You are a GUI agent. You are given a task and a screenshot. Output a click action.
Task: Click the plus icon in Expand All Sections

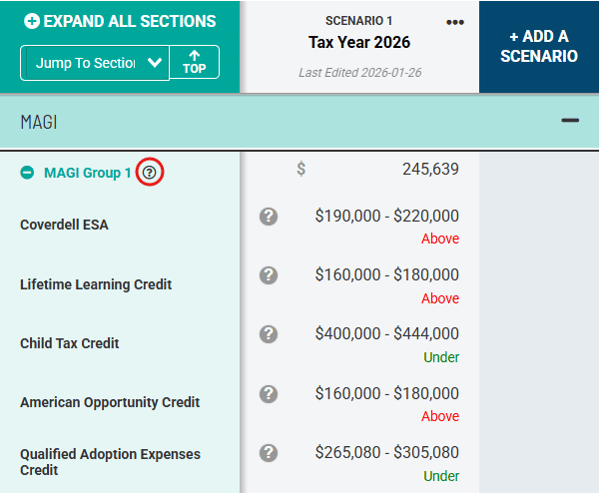click(32, 21)
